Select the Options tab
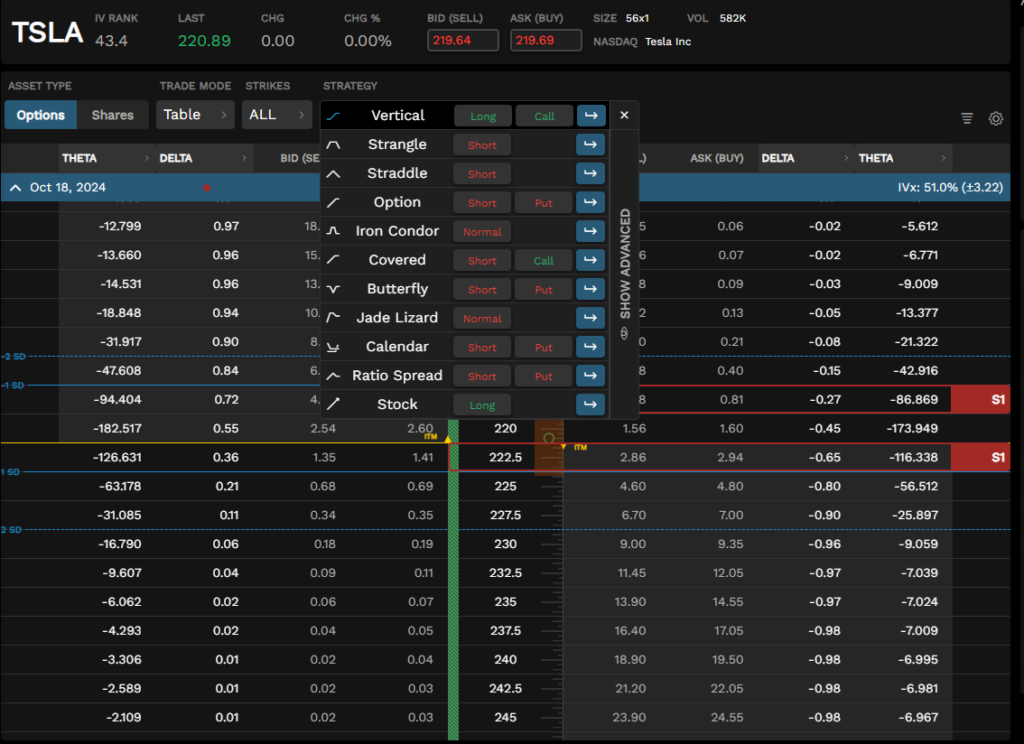1024x744 pixels. 40,115
